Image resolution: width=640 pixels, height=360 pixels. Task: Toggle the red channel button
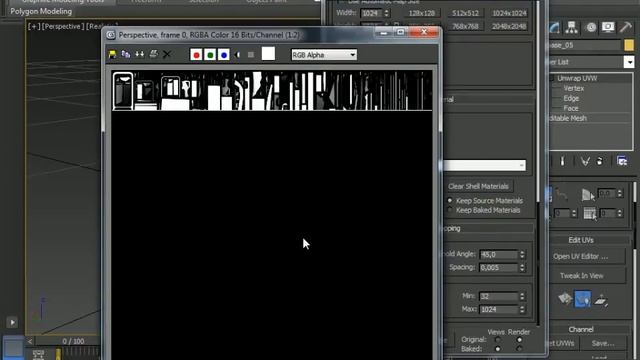coord(196,55)
